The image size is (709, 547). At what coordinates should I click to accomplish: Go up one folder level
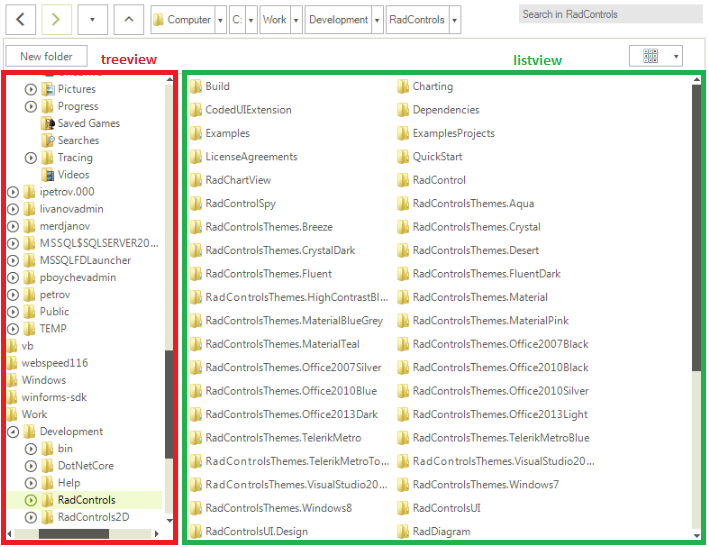click(128, 19)
